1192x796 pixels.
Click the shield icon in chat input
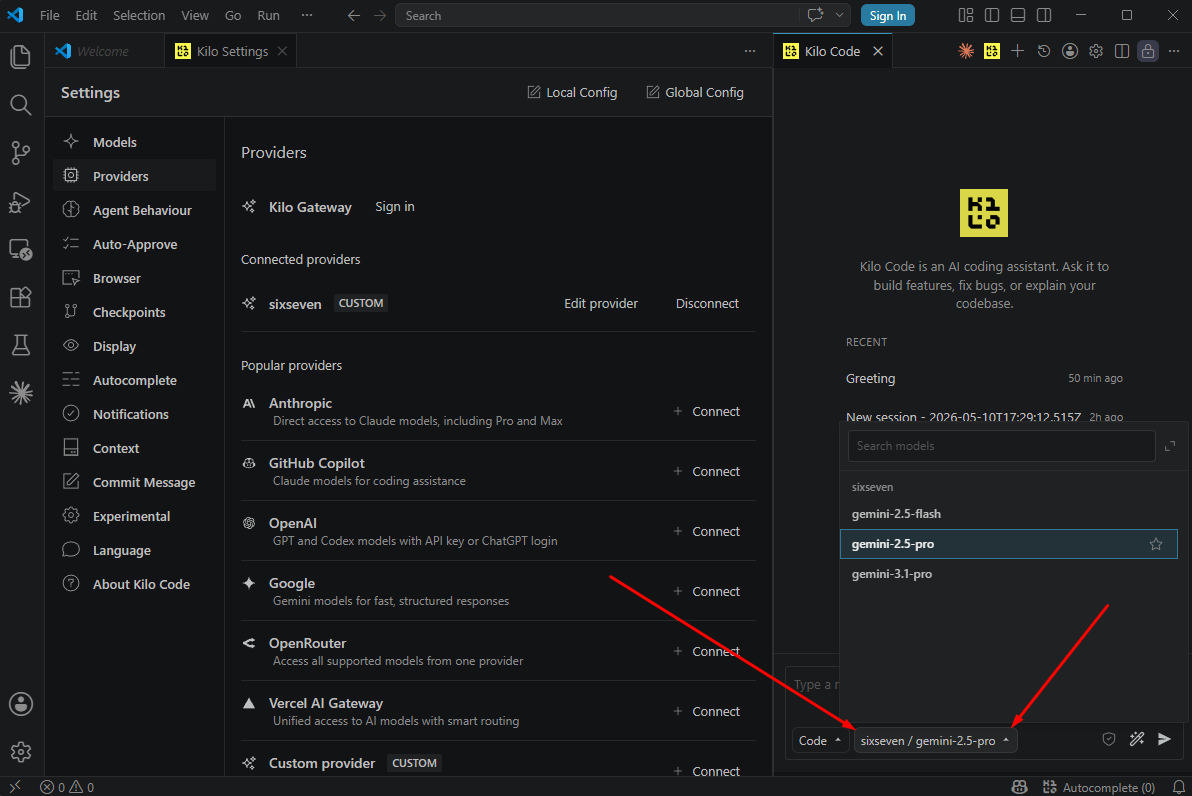tap(1109, 739)
